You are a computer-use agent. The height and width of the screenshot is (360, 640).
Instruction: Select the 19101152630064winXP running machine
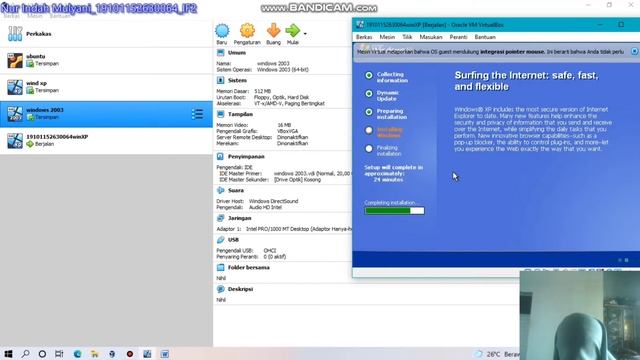click(106, 141)
